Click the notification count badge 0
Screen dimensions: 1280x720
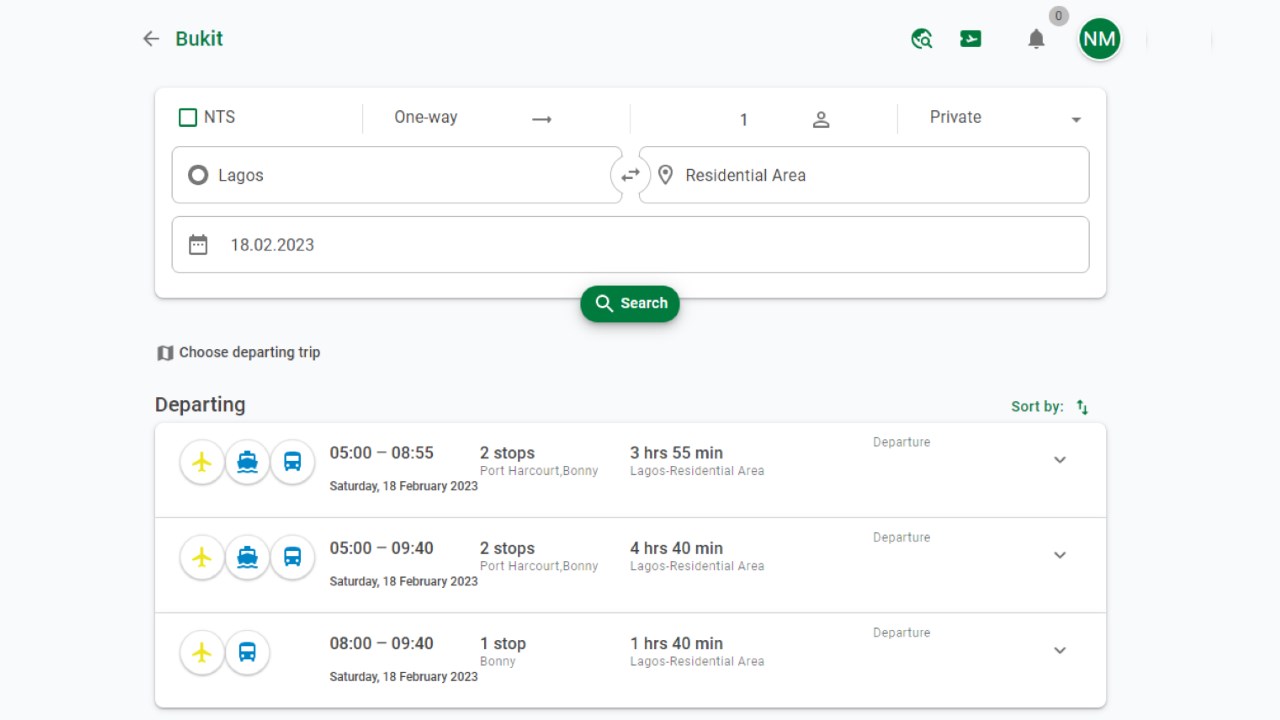click(x=1059, y=16)
